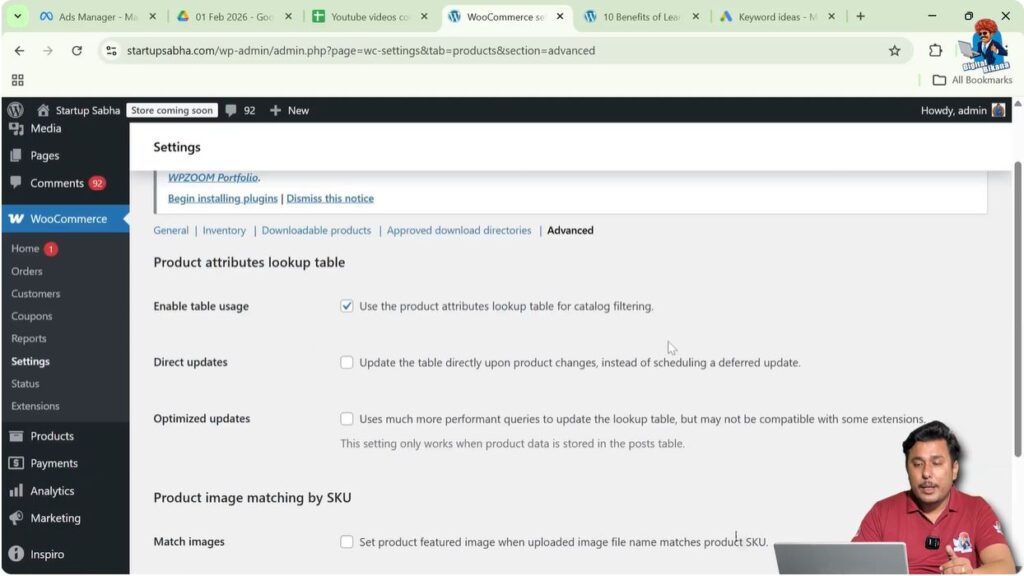Viewport: 1024px width, 576px height.
Task: Uncheck the product attributes lookup table option
Action: (347, 306)
